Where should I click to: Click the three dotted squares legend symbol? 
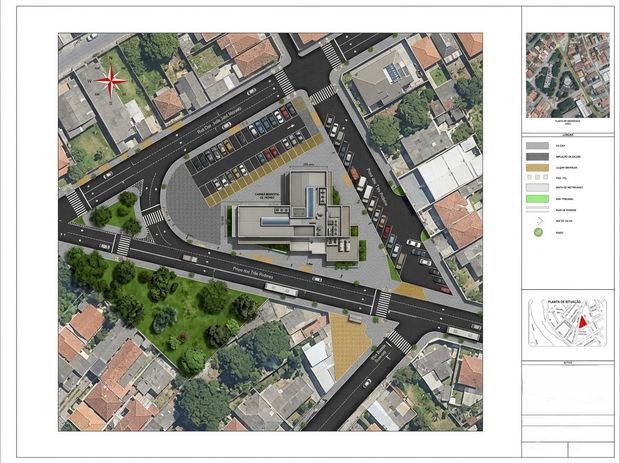(x=537, y=178)
